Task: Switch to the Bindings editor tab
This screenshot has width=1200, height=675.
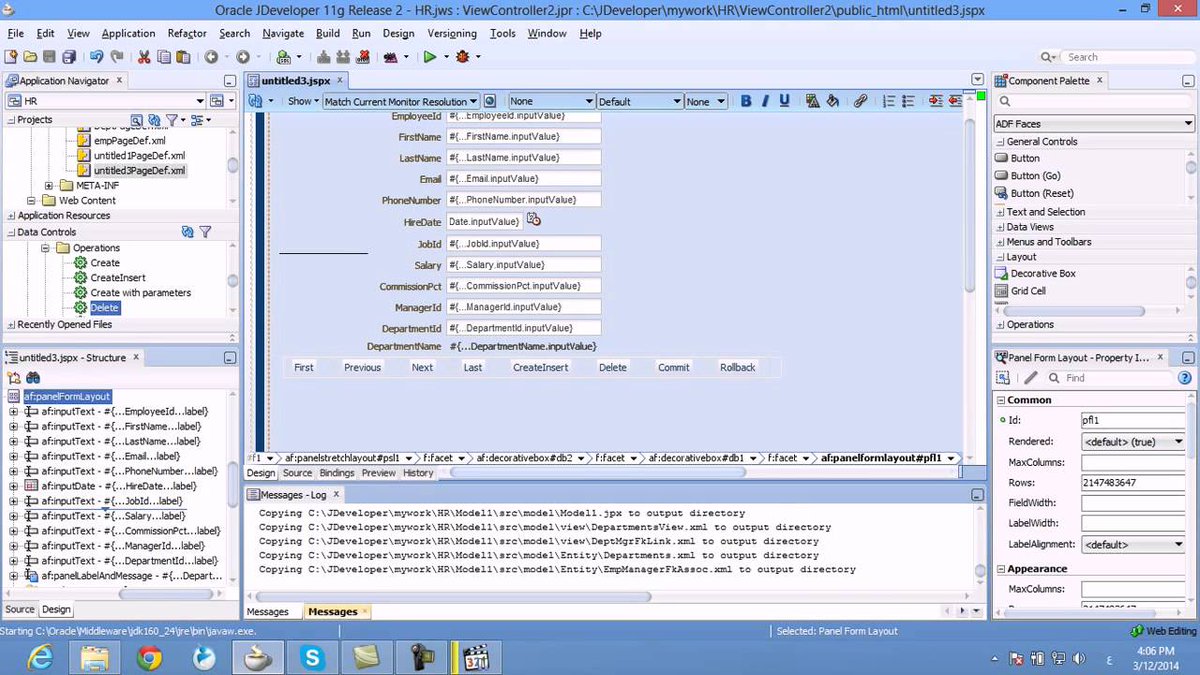Action: pyautogui.click(x=336, y=473)
